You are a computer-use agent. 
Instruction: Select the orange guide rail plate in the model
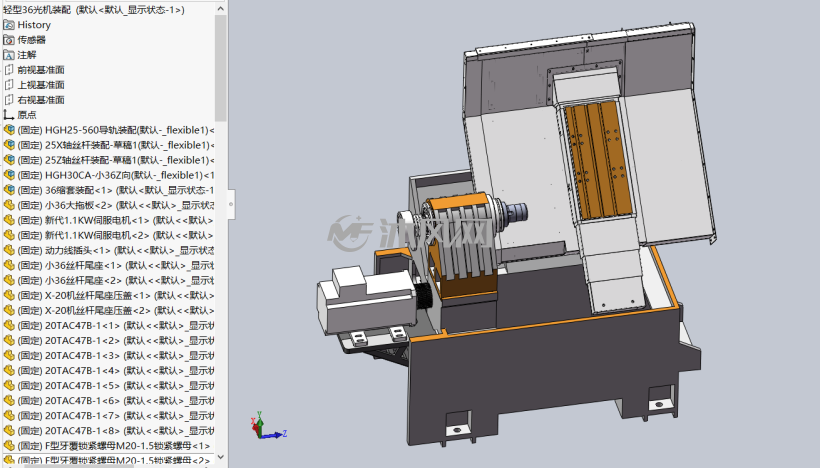599,161
